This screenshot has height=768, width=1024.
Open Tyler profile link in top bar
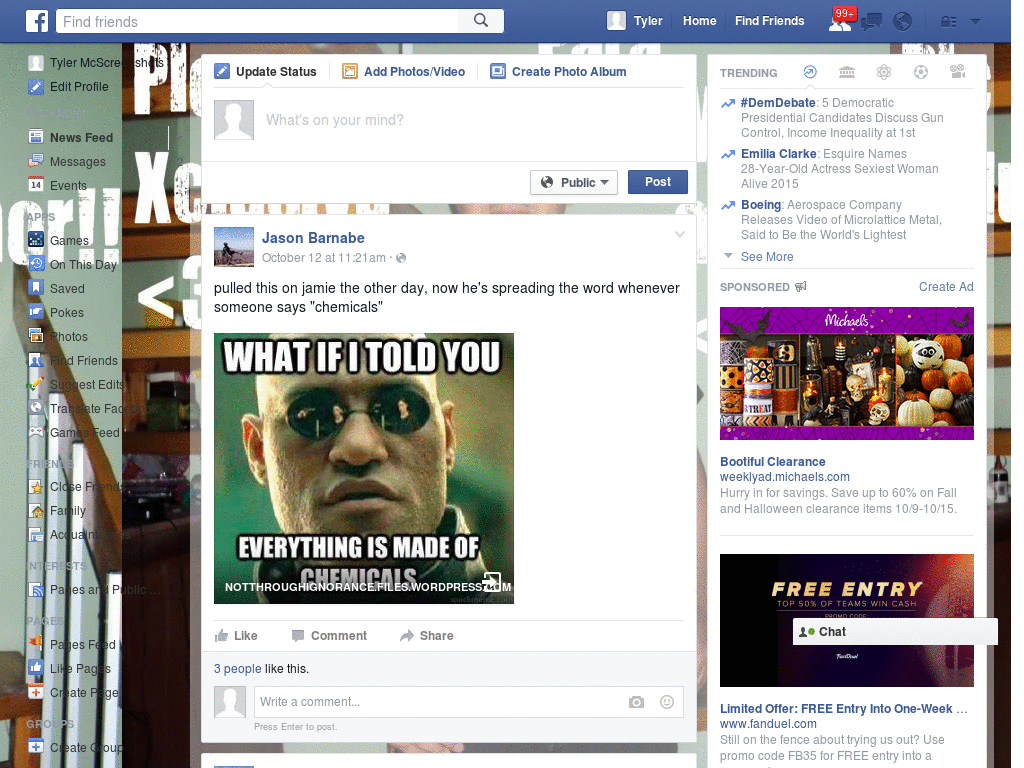[648, 21]
